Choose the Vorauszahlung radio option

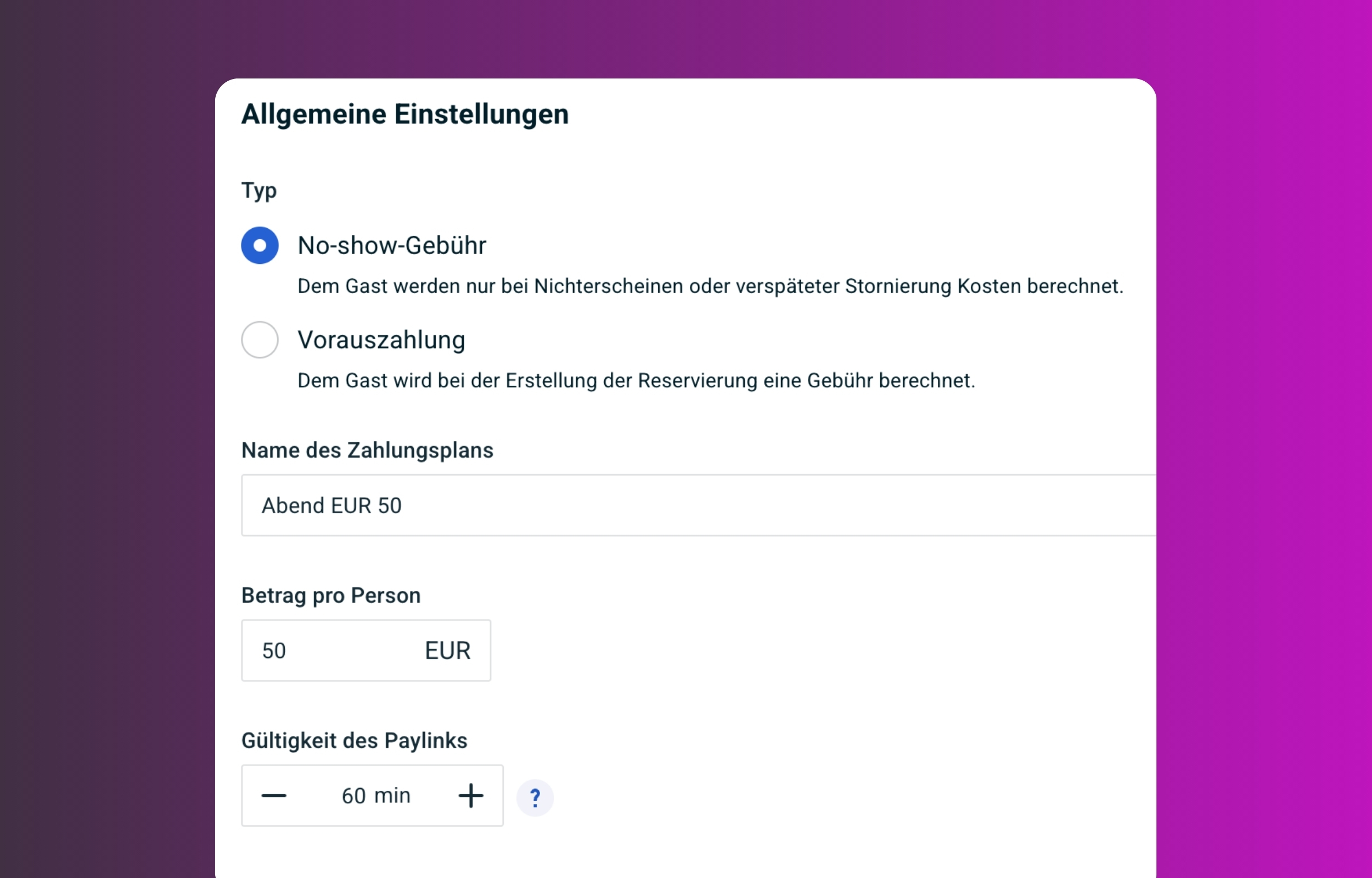pos(260,340)
